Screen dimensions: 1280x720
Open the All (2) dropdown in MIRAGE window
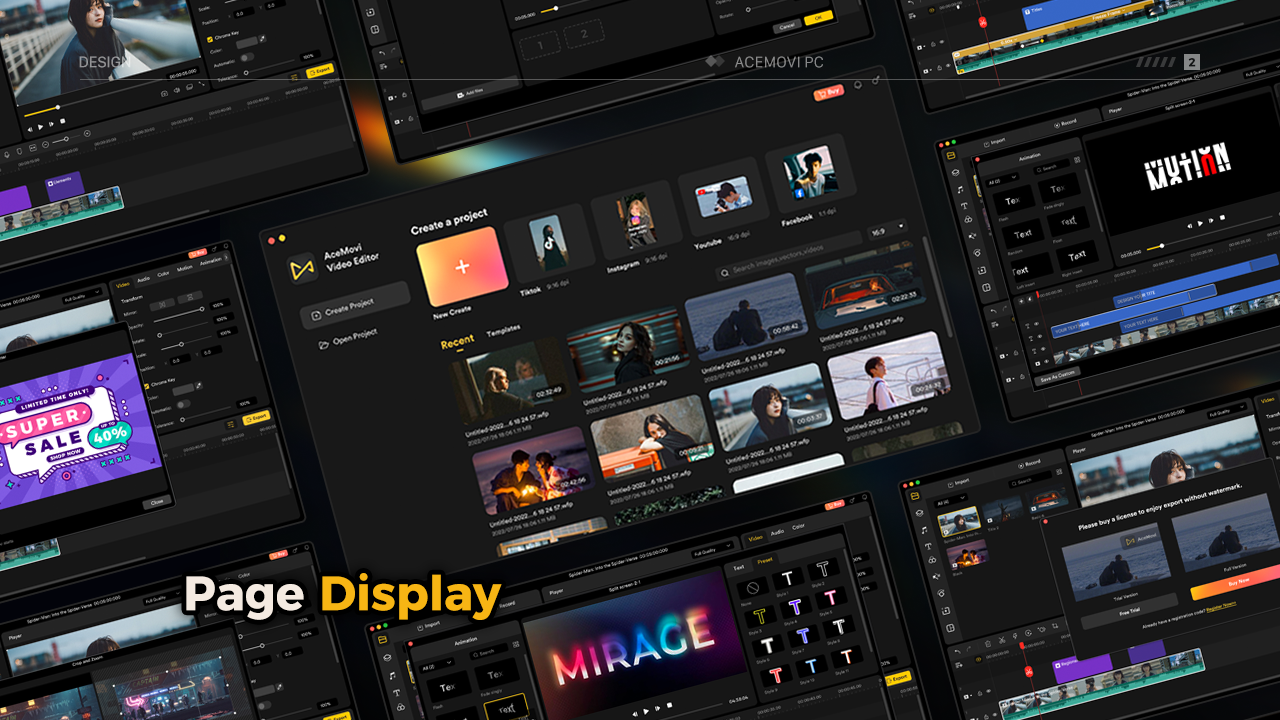click(437, 666)
